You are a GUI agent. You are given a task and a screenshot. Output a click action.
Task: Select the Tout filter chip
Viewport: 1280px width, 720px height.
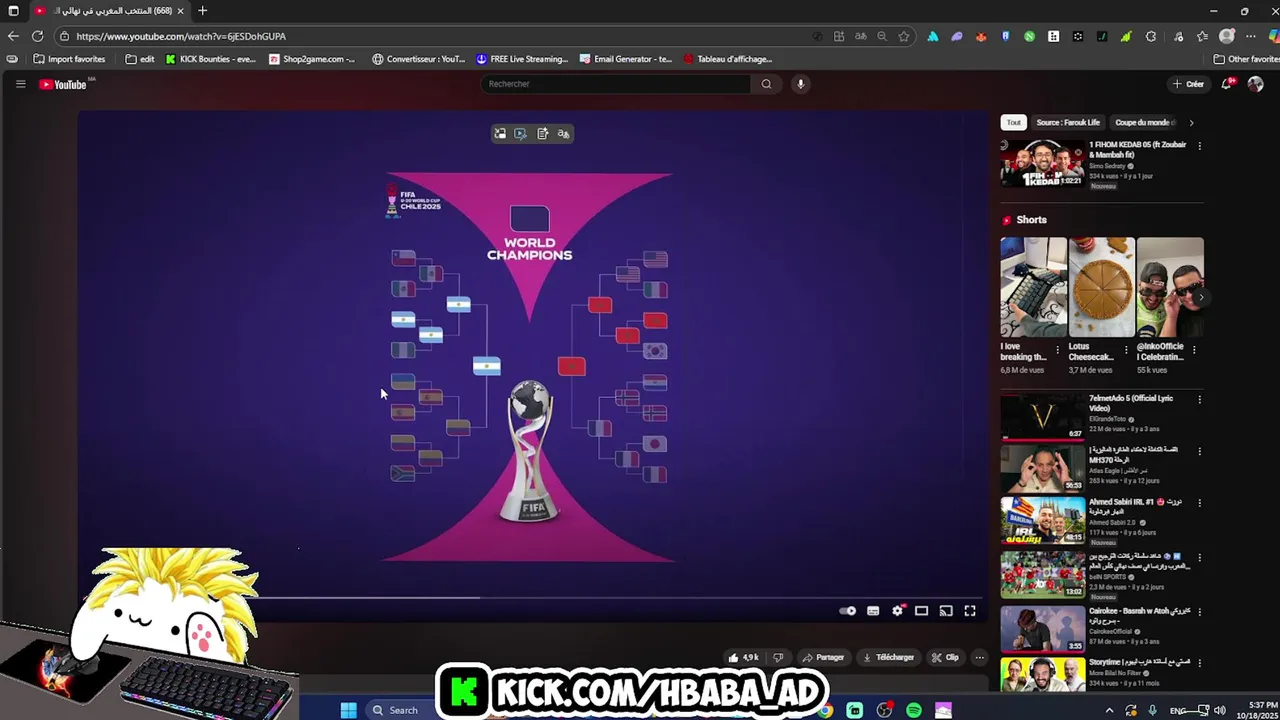tap(1013, 122)
